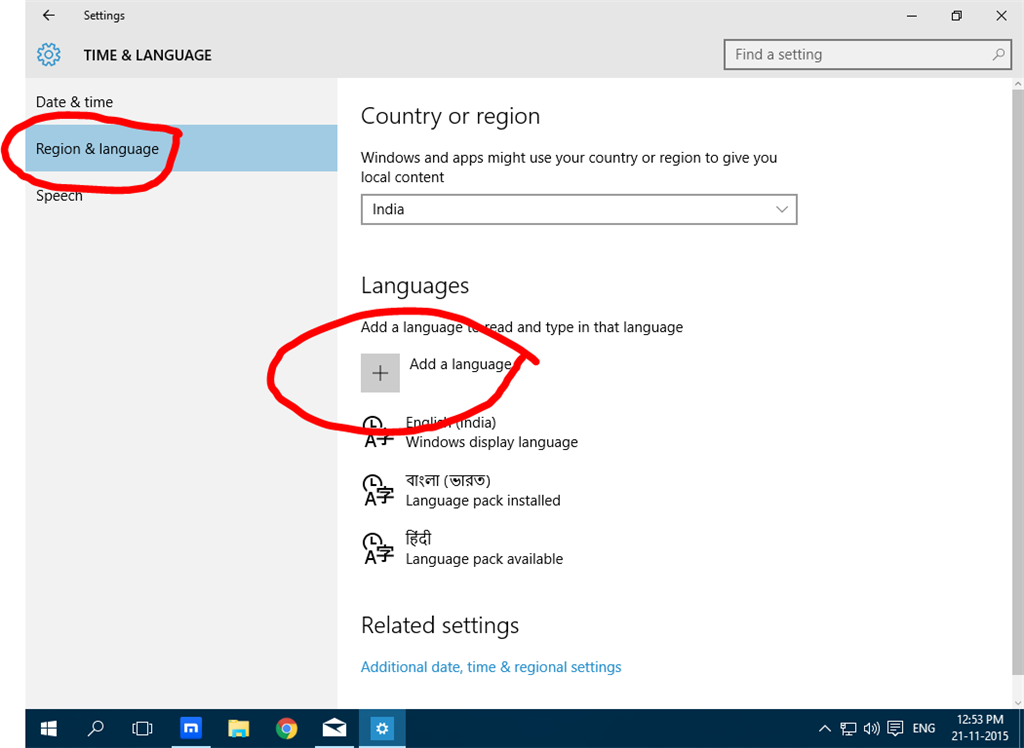Select the Hindi language icon
This screenshot has width=1024, height=748.
(378, 548)
